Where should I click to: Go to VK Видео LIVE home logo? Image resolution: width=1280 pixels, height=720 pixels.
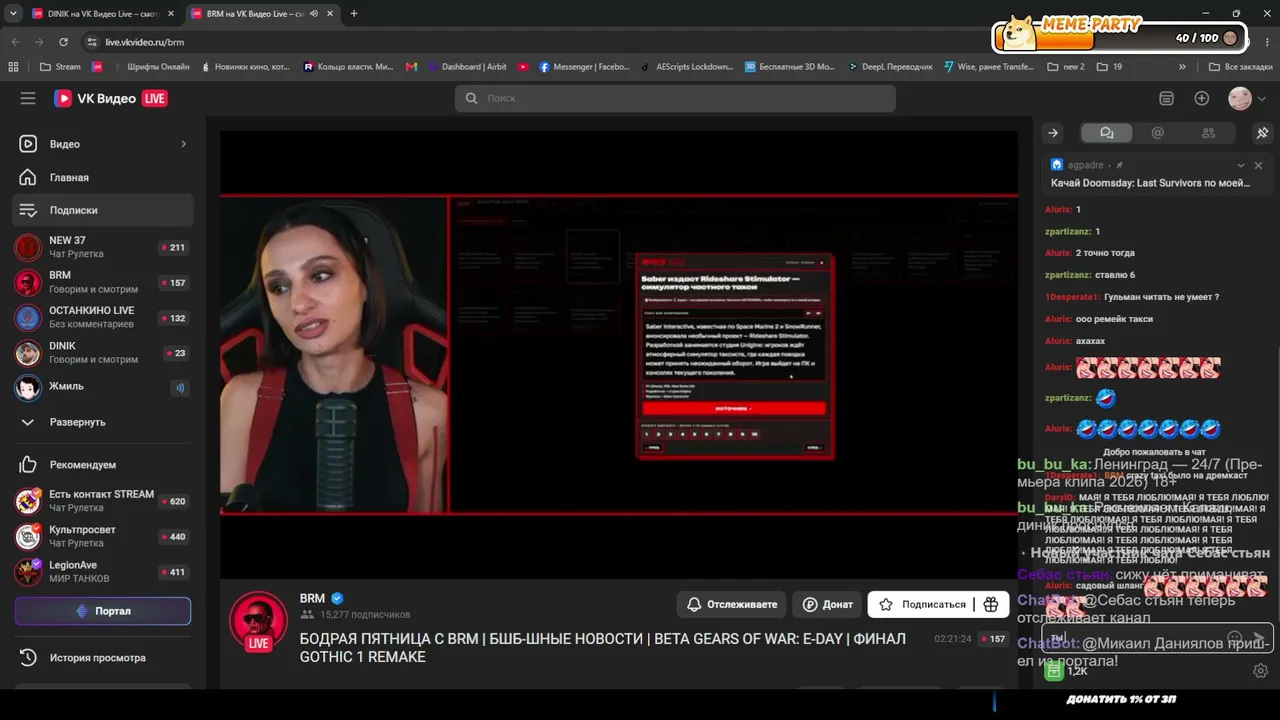111,98
